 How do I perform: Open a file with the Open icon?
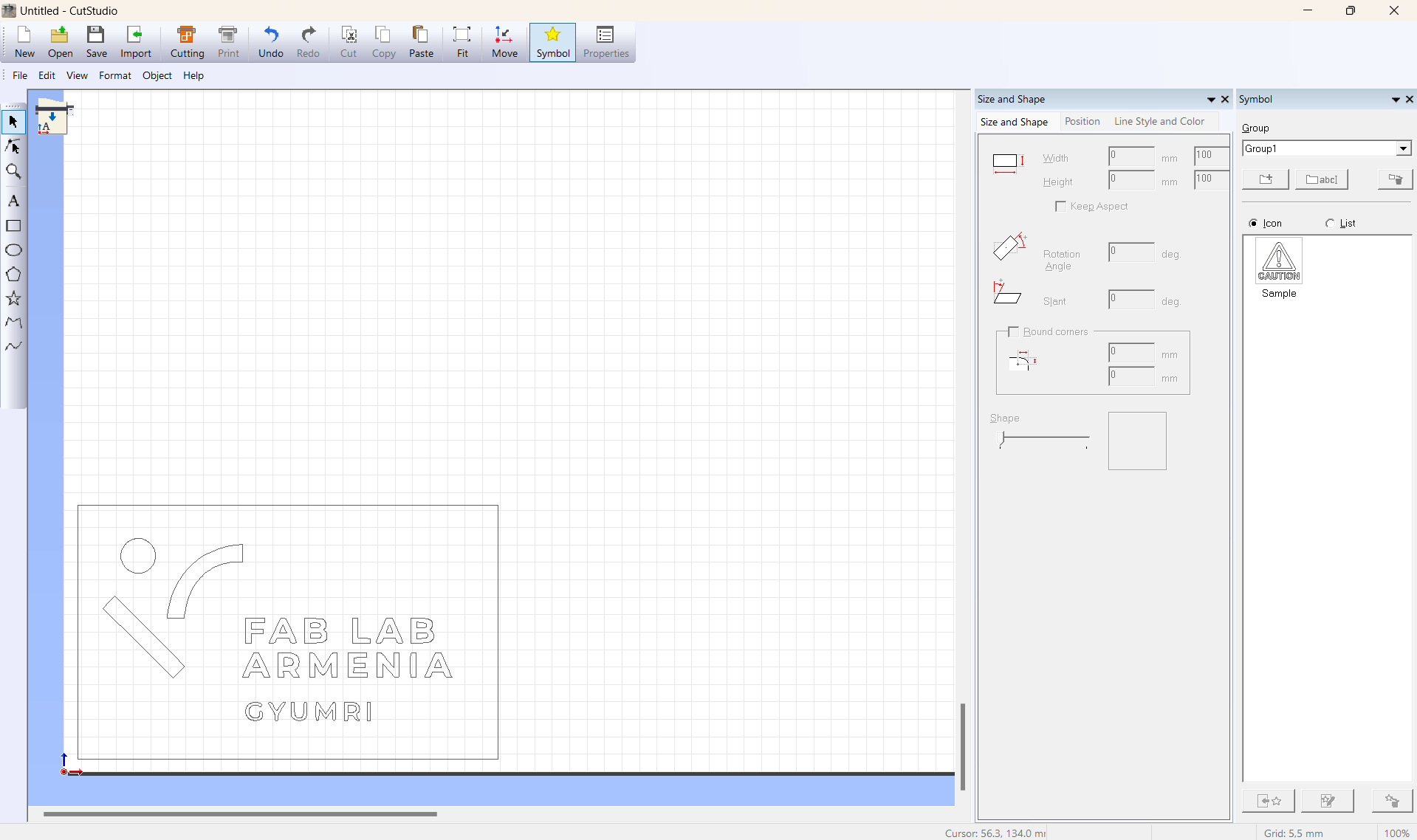[x=60, y=42]
